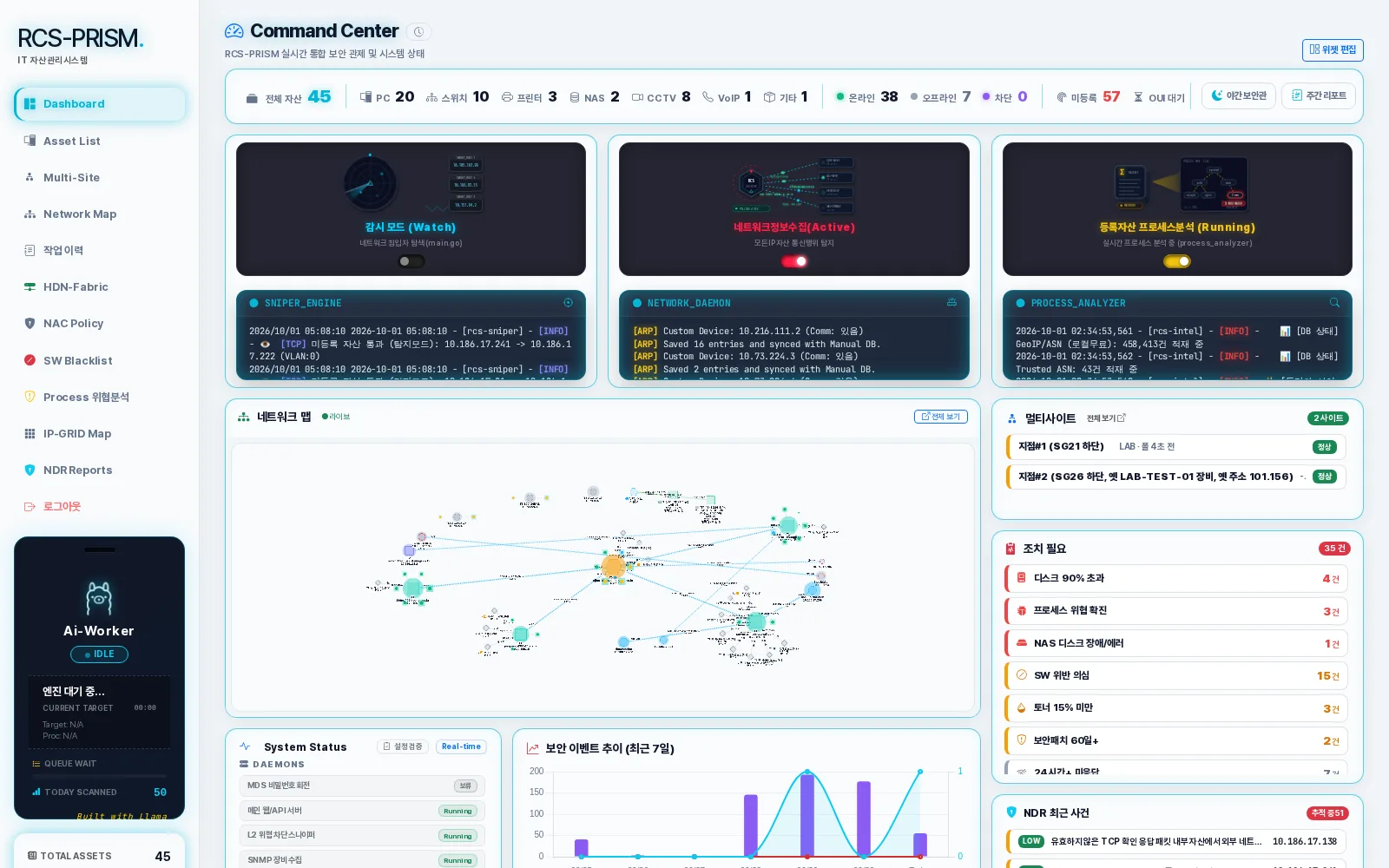Open the 토너 15% 미만 alert row

click(1176, 708)
